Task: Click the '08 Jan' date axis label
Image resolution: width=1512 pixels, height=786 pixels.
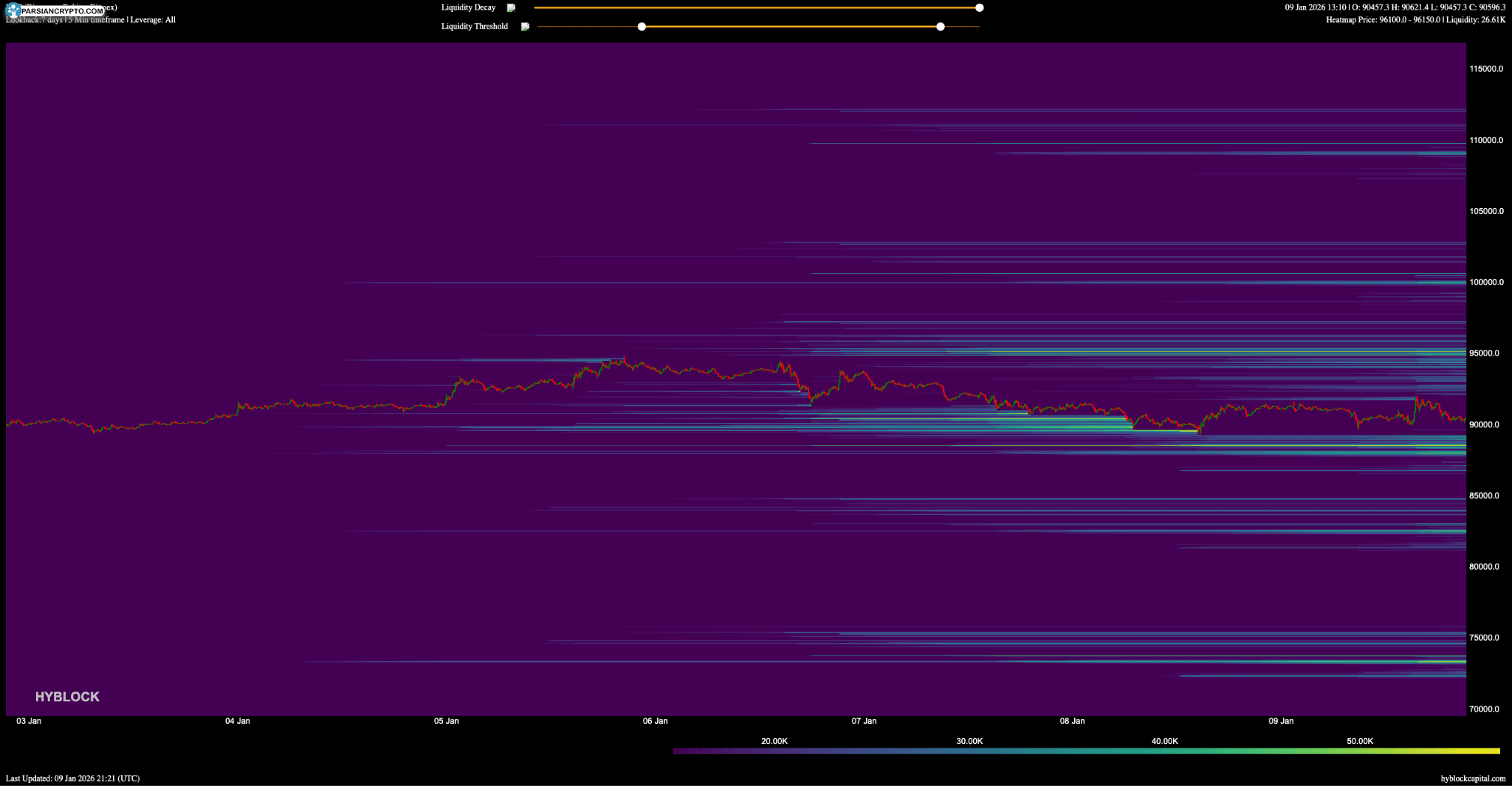Action: pos(1073,721)
